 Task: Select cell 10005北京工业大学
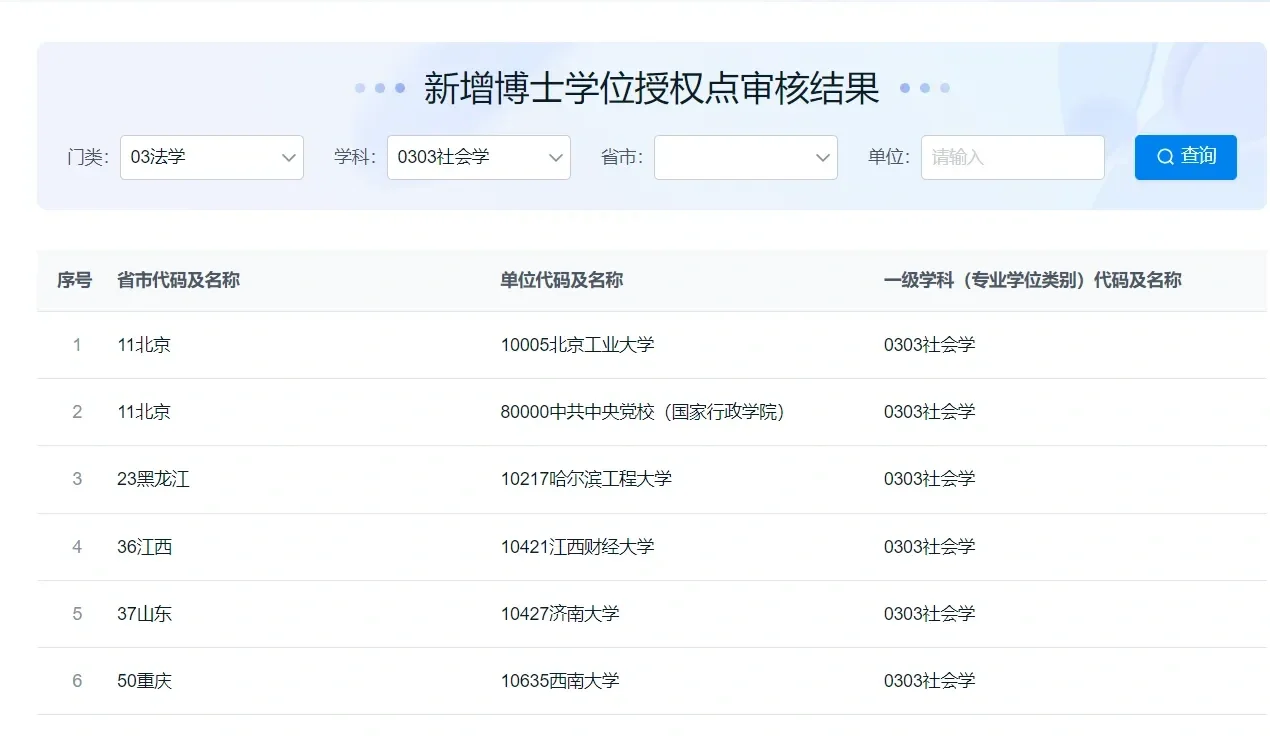click(x=577, y=345)
